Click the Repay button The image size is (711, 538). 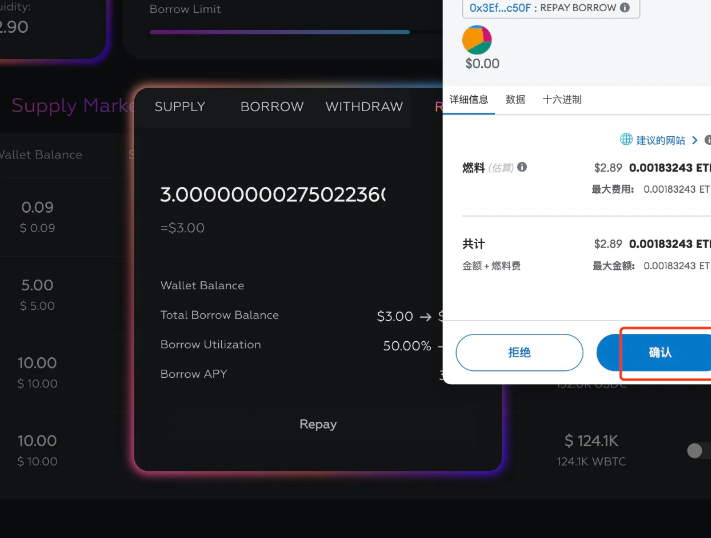(x=318, y=425)
